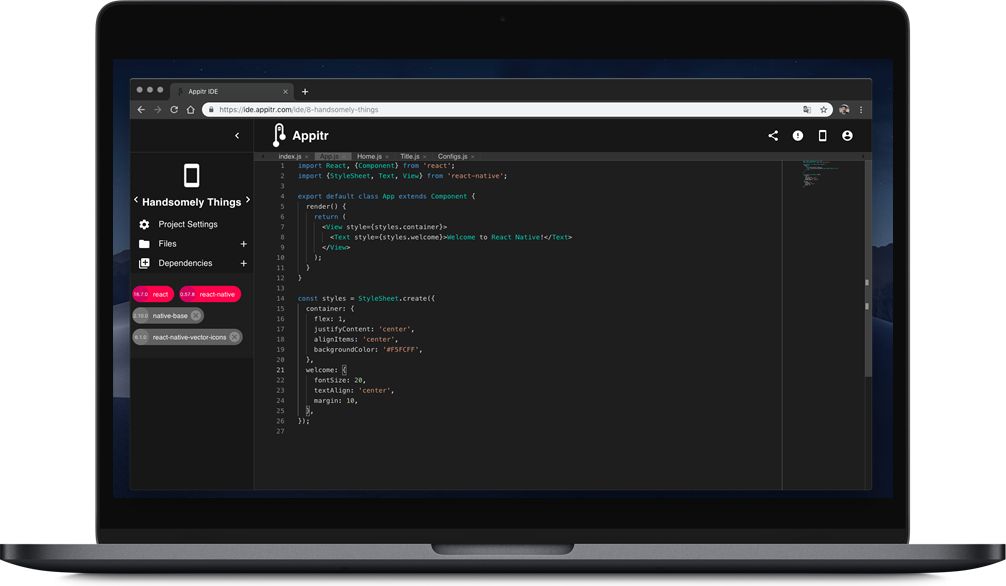Collapse the left sidebar with the chevron
The height and width of the screenshot is (586, 1006).
pyautogui.click(x=237, y=135)
